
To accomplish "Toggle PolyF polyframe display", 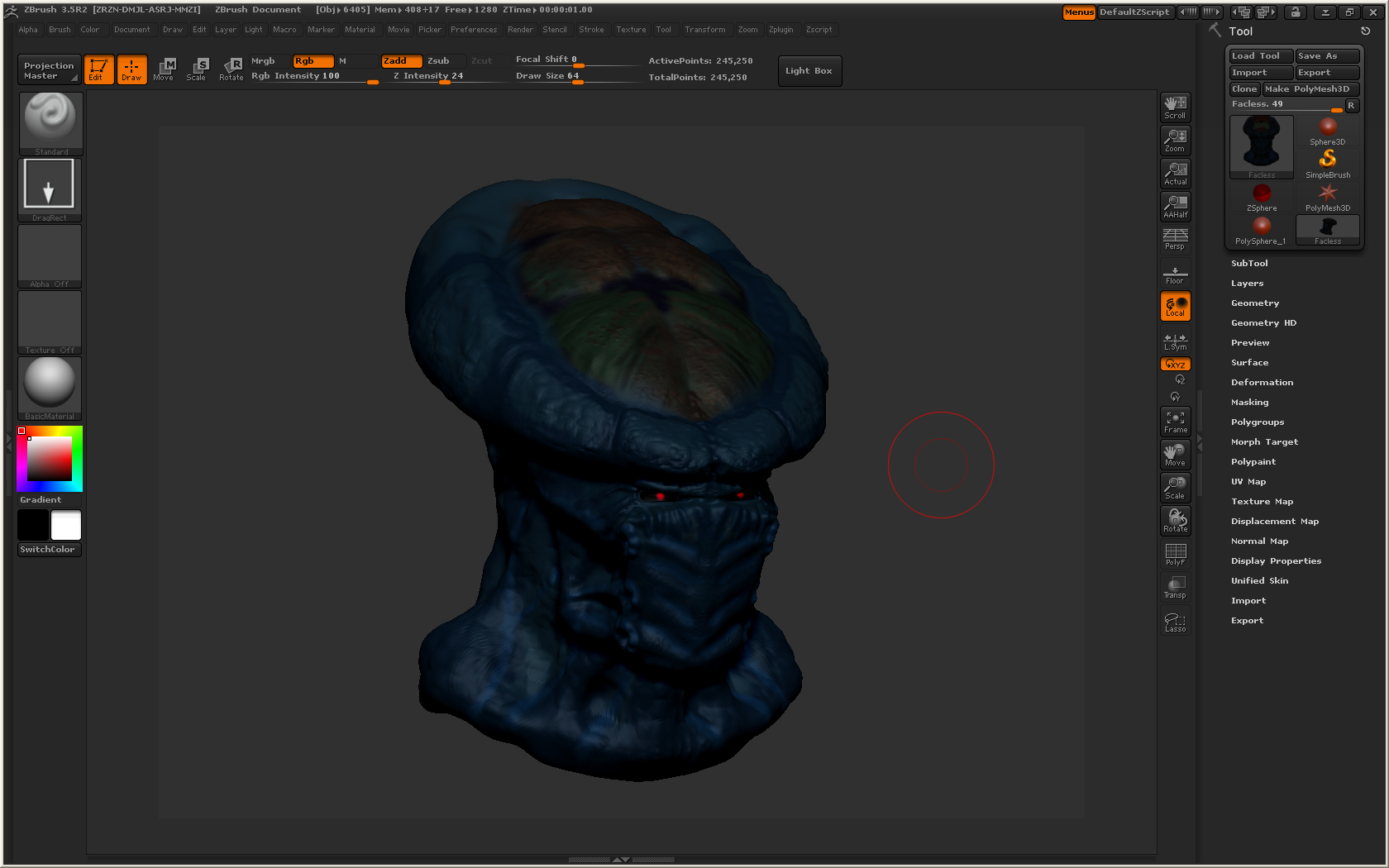I will coord(1175,555).
